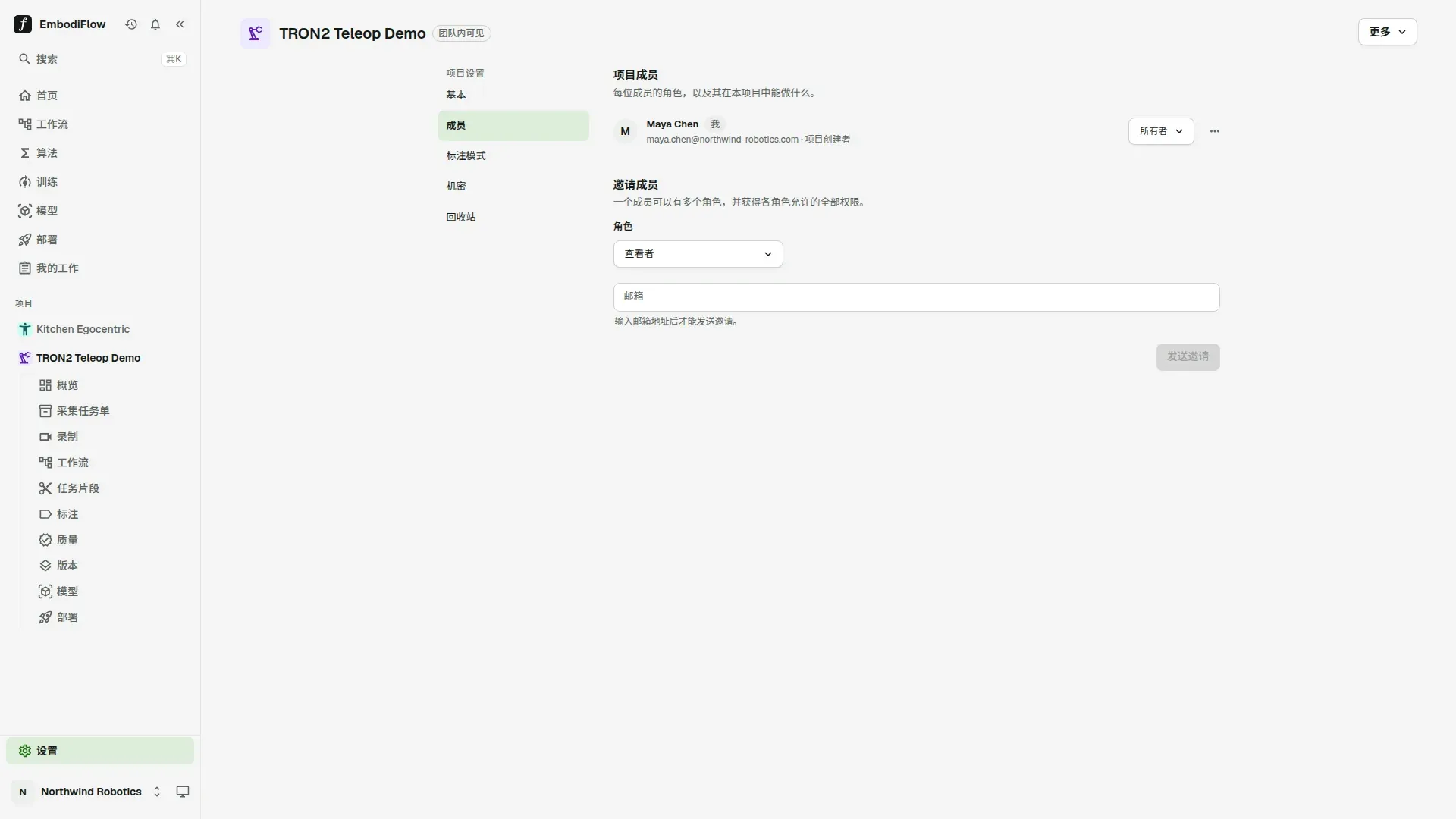Select the 回收站 settings tab
The height and width of the screenshot is (819, 1456).
(x=513, y=217)
